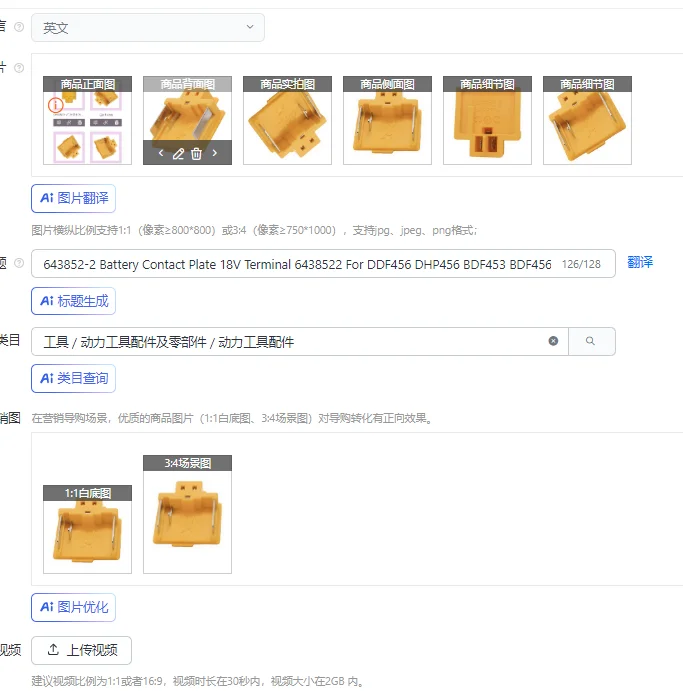The height and width of the screenshot is (691, 683).
Task: Move back image right with arrow
Action: [215, 153]
